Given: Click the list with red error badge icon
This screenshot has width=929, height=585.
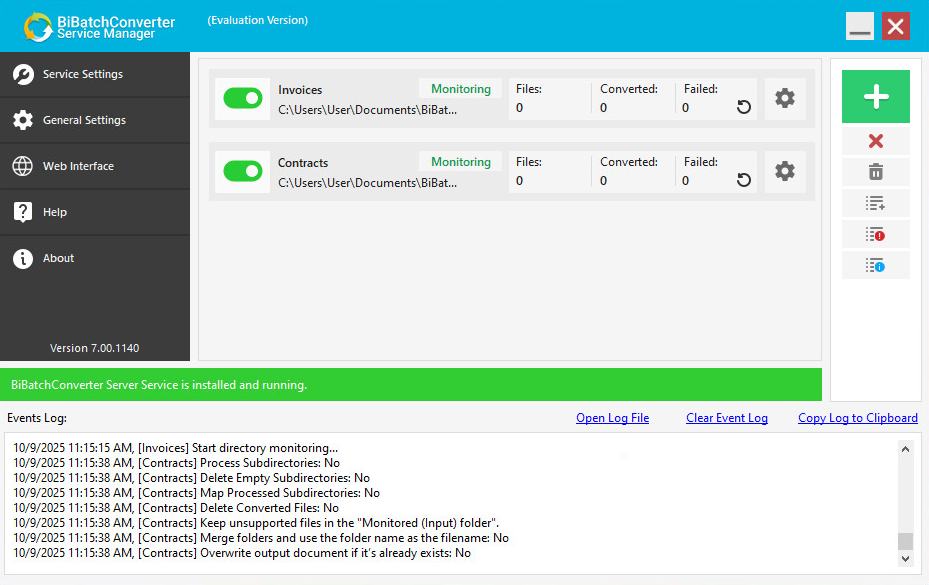Looking at the screenshot, I should click(x=875, y=234).
